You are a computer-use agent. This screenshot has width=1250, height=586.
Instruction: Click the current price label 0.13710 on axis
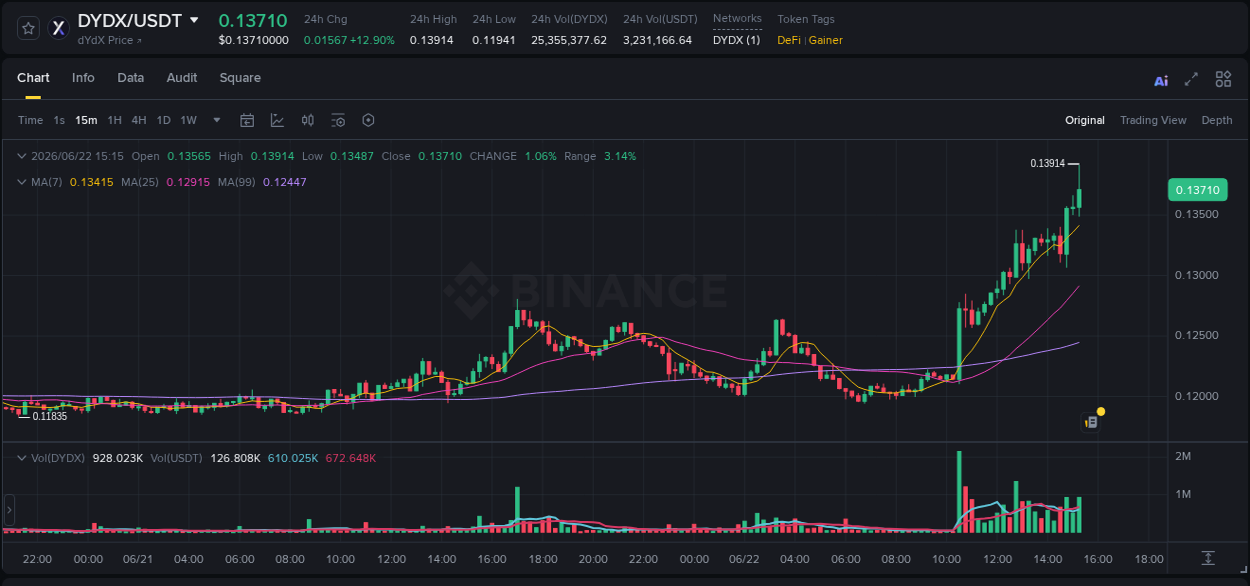(x=1197, y=190)
